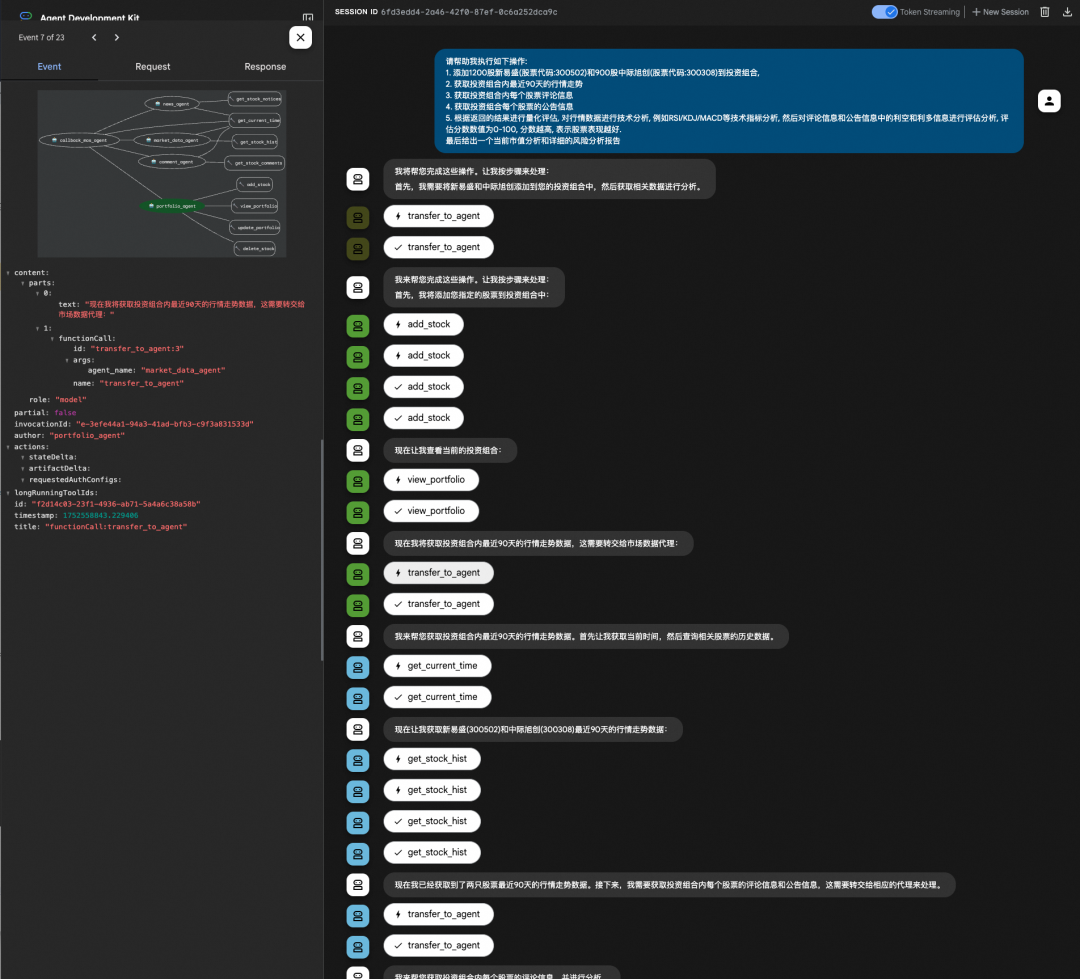
Task: Advance to the next event with the right arrow
Action: [117, 36]
